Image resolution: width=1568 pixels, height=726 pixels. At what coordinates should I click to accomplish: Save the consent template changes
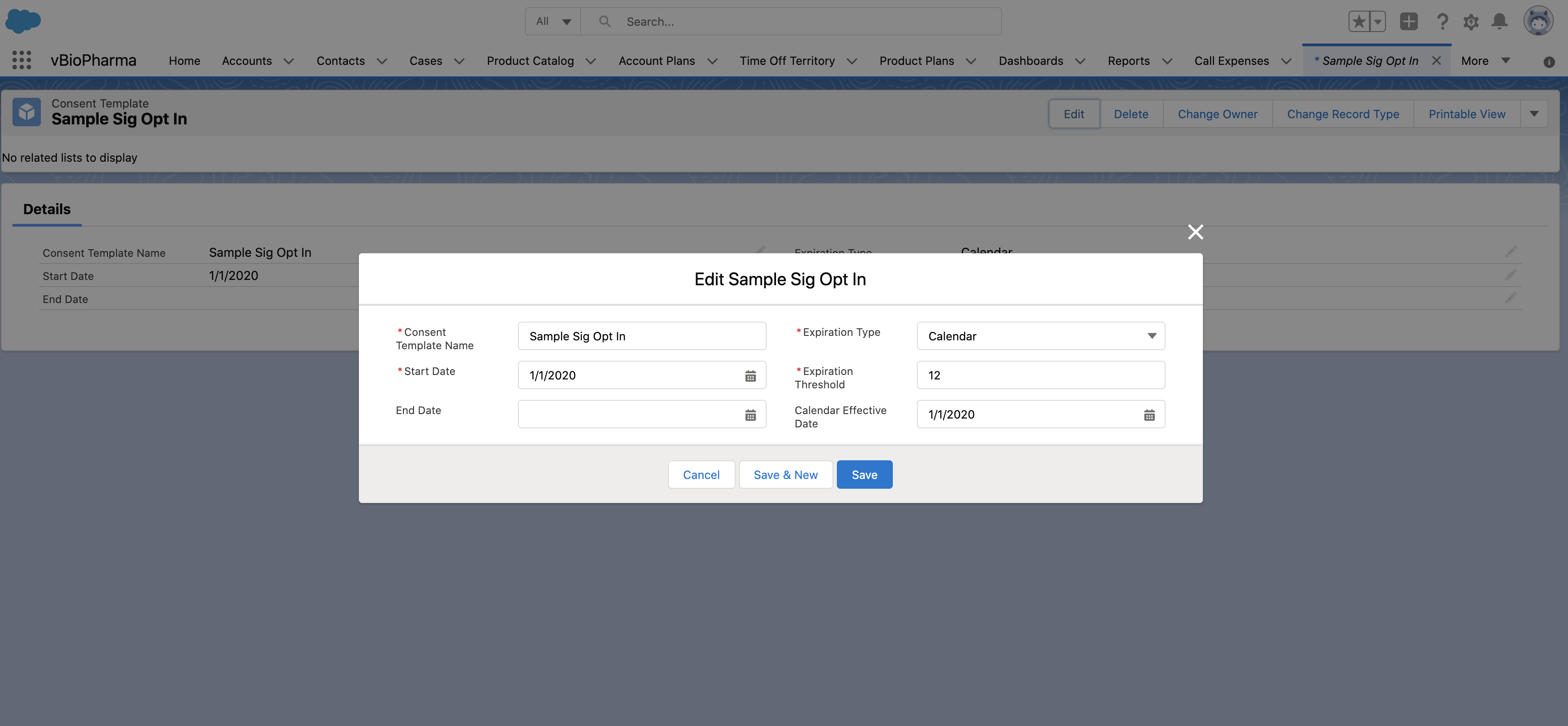[864, 475]
